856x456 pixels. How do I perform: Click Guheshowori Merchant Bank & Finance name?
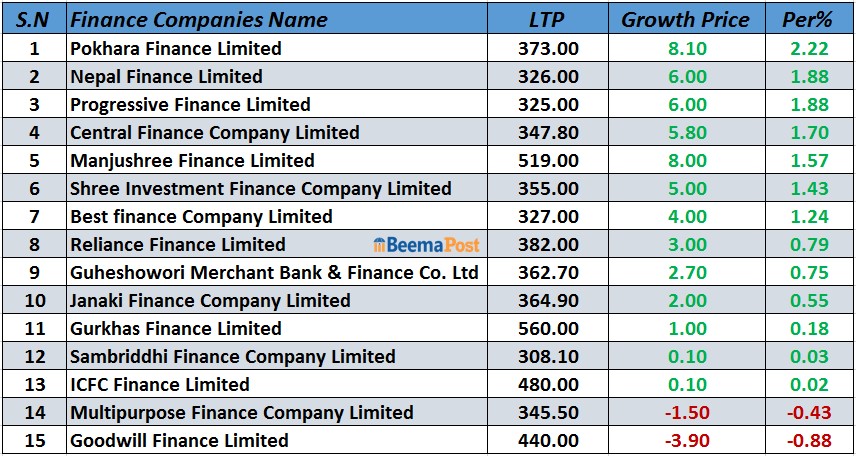click(274, 273)
